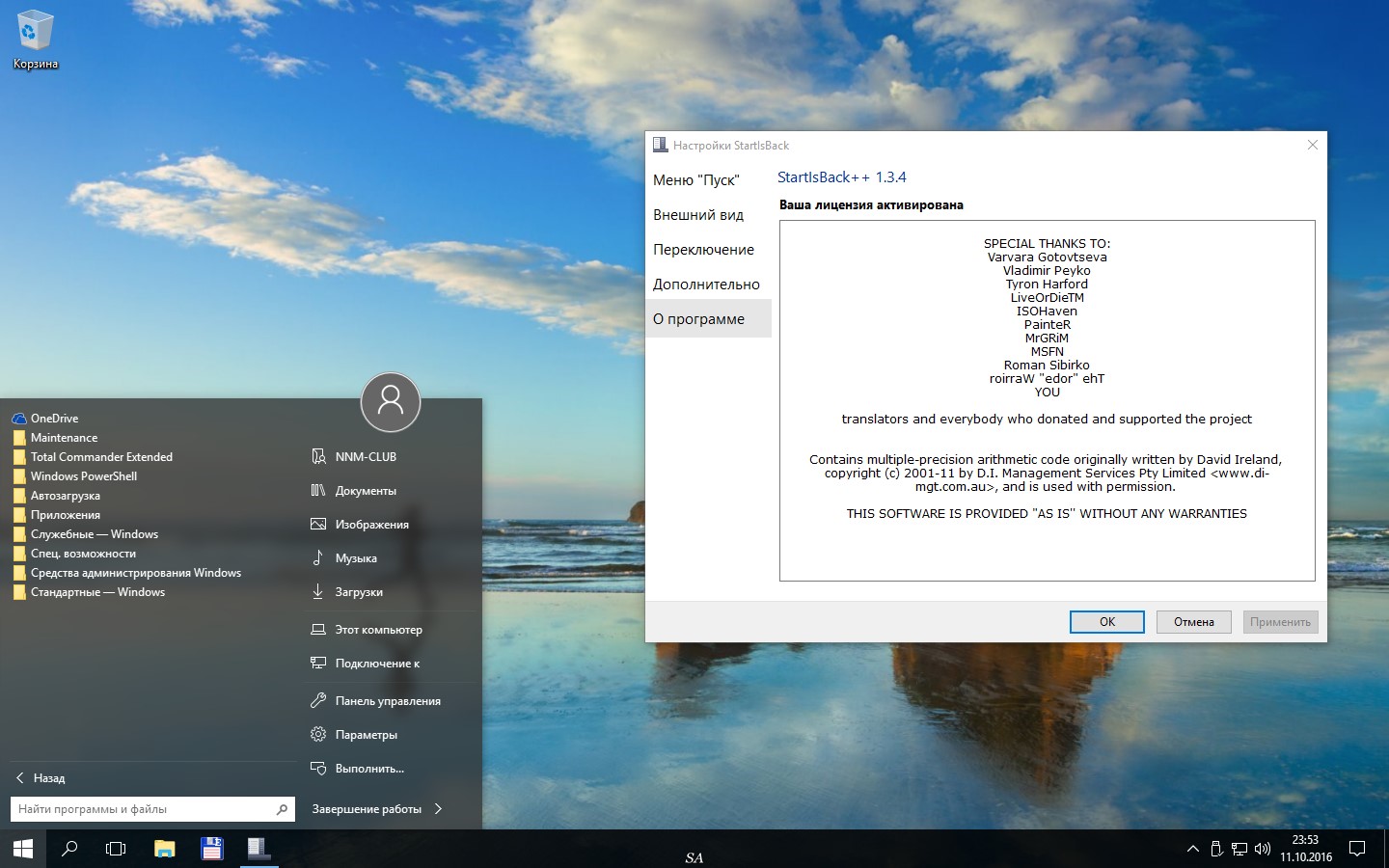
Task: Open the Дополнительно settings section
Action: [x=706, y=285]
